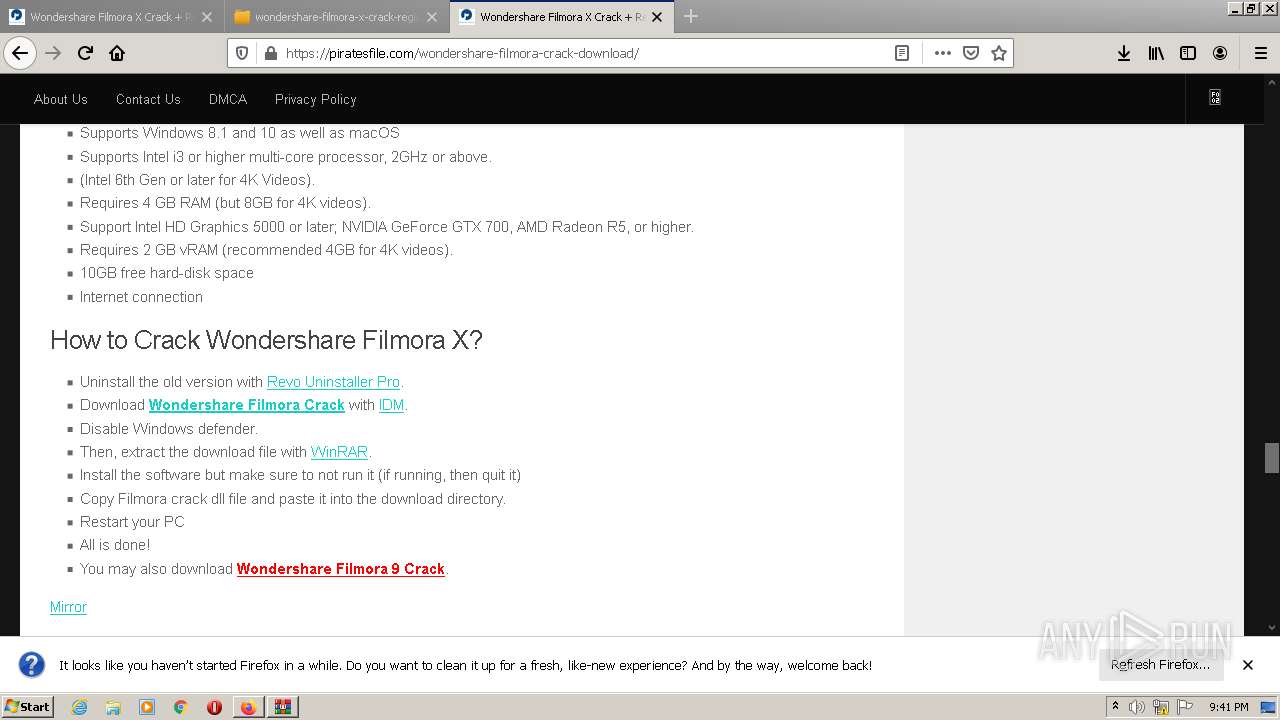Viewport: 1280px width, 720px height.
Task: Open the Firefox account menu
Action: (x=1220, y=53)
